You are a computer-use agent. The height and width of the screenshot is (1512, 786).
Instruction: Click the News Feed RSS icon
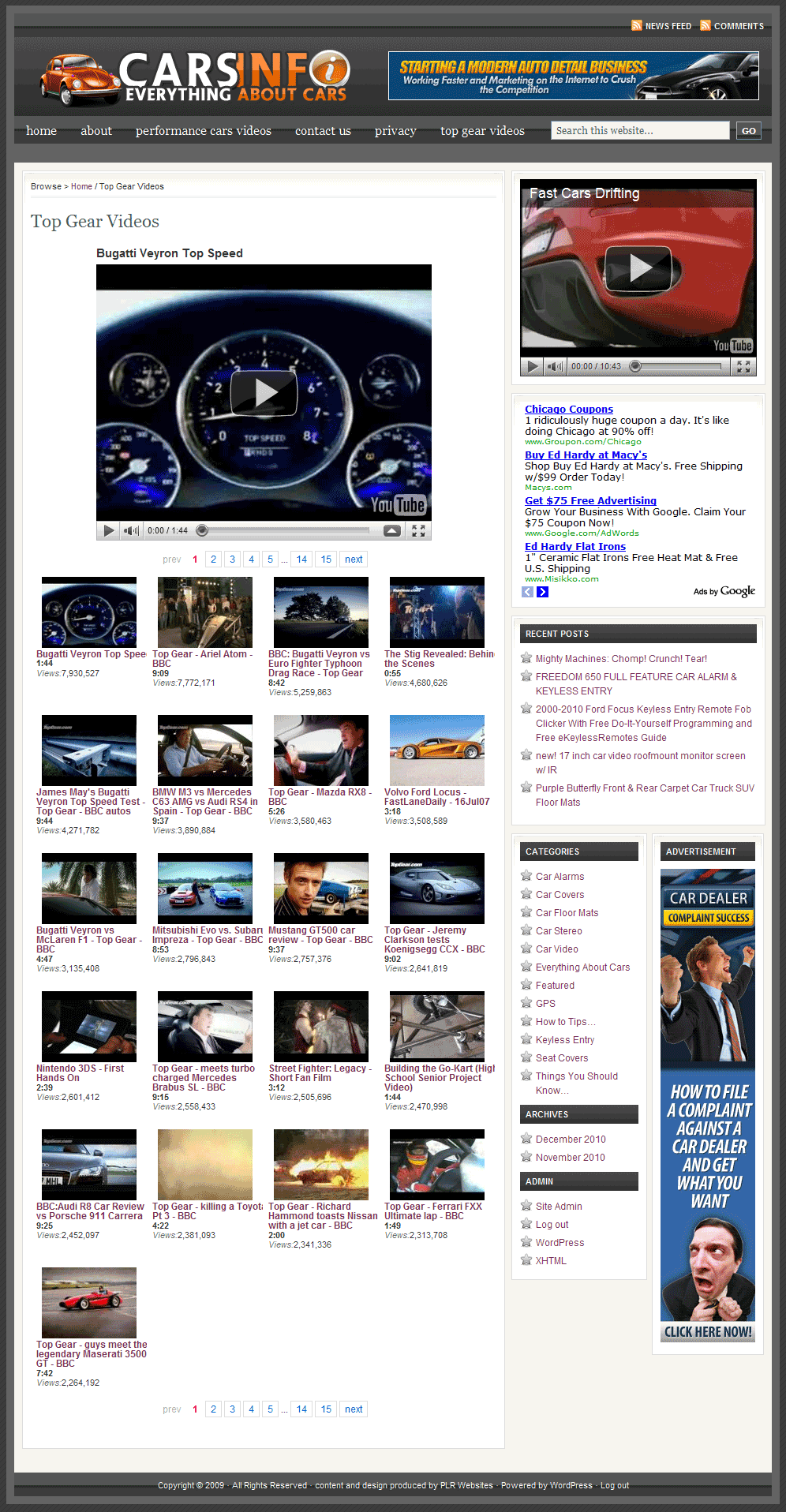pyautogui.click(x=636, y=25)
